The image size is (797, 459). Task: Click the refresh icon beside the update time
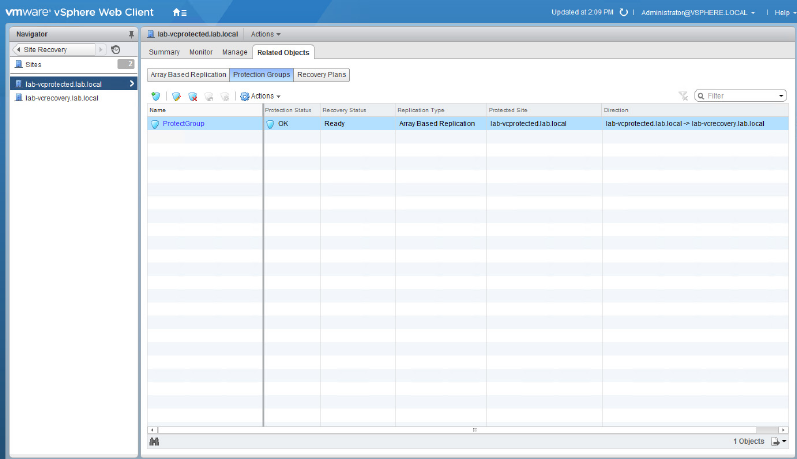624,12
